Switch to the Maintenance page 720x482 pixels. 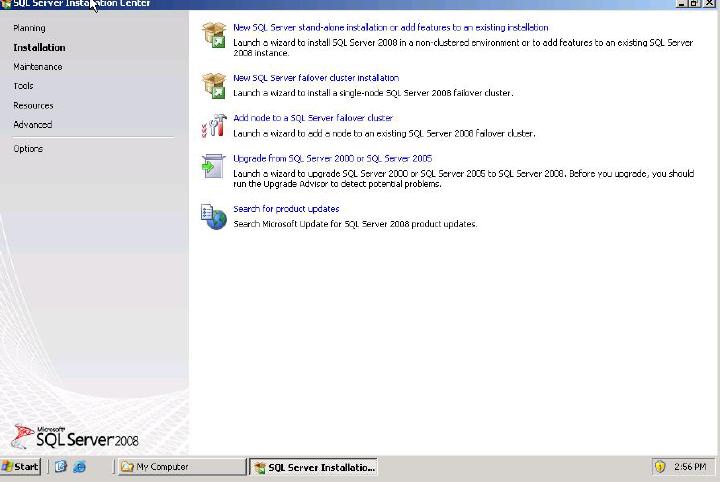click(x=38, y=67)
